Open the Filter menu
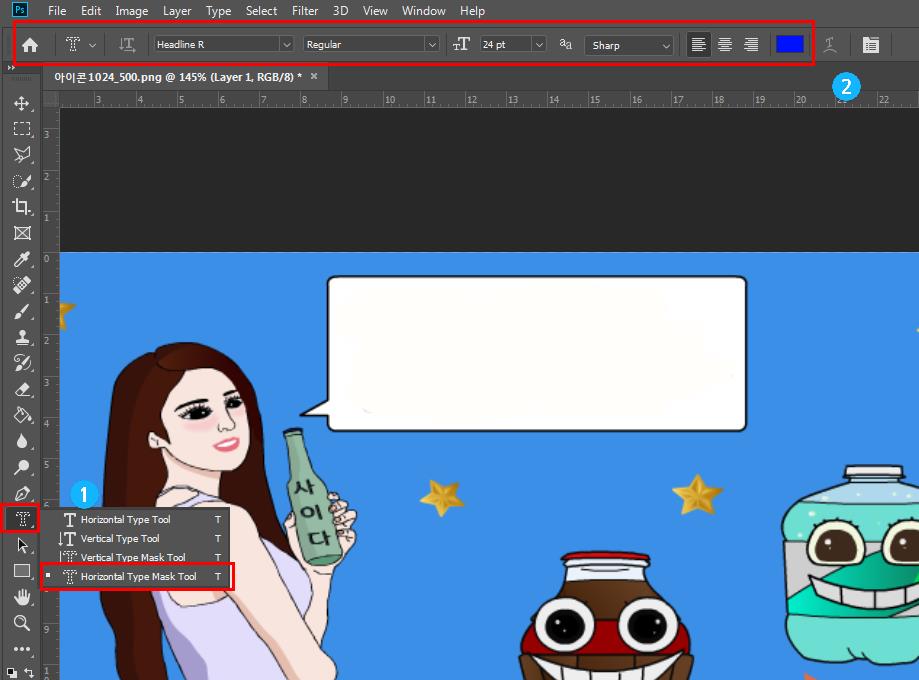919x680 pixels. 304,11
